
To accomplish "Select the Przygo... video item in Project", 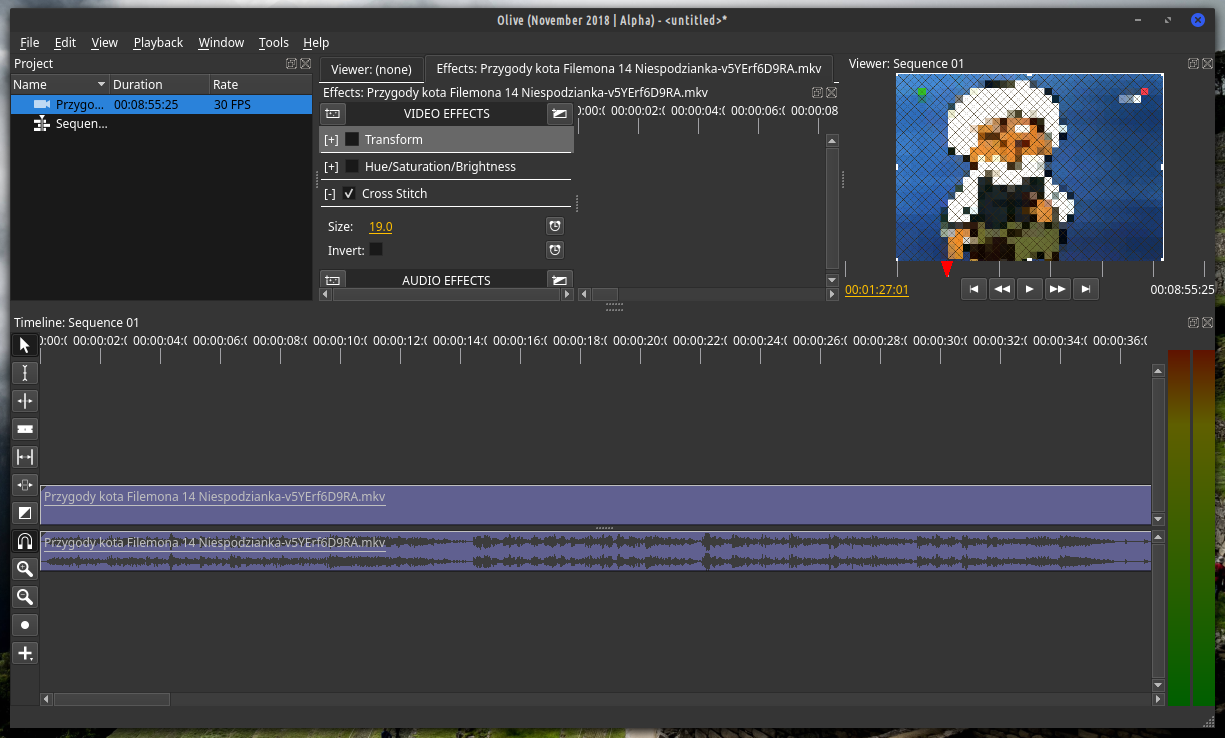I will [x=161, y=104].
